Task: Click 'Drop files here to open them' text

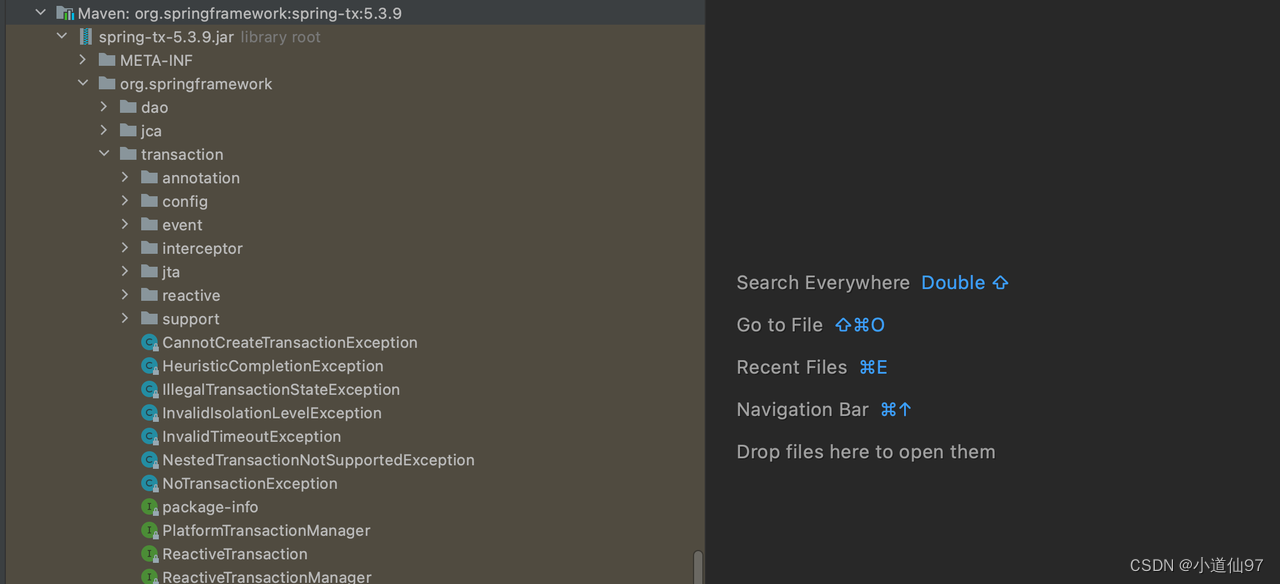Action: coord(866,452)
